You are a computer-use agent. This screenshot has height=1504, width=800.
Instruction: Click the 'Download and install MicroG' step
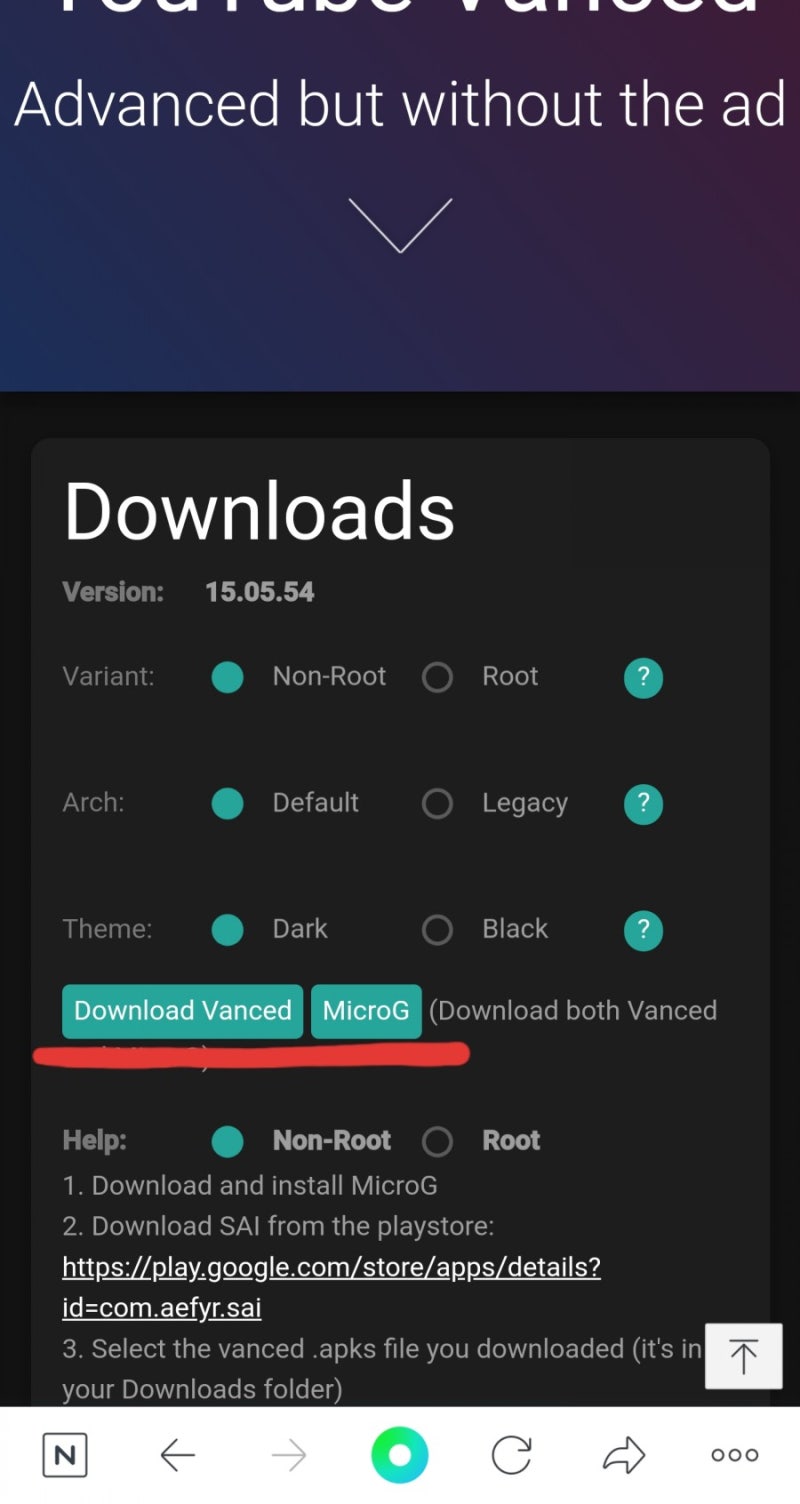250,1186
